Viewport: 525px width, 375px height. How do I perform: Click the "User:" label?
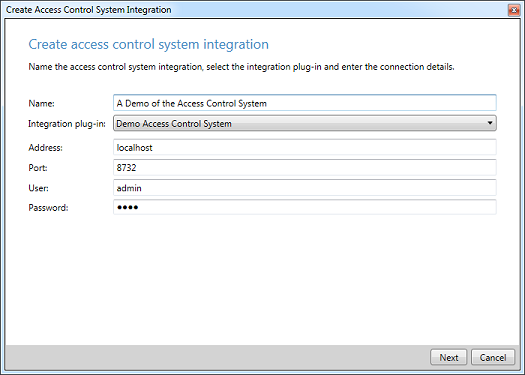[x=39, y=188]
